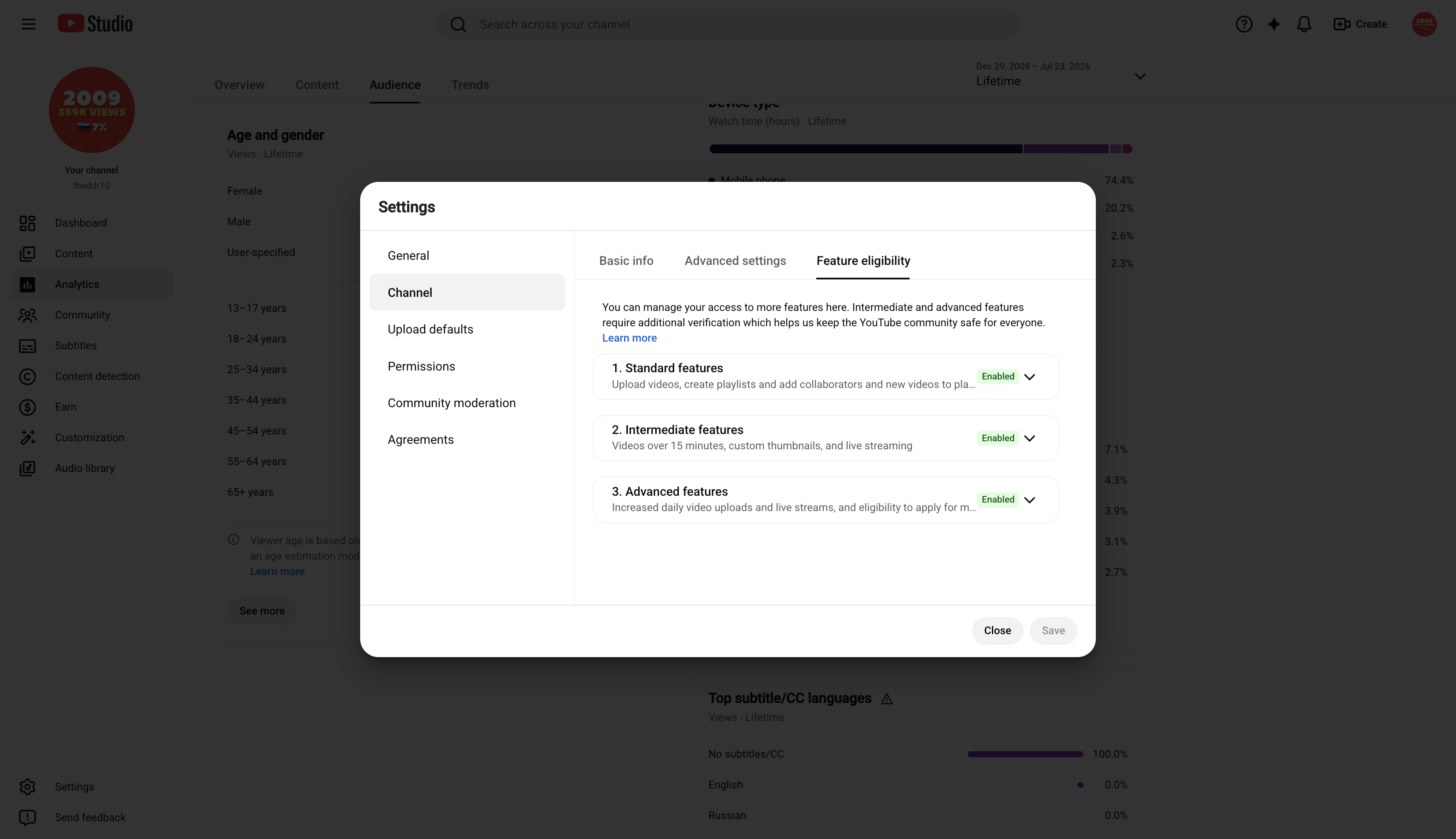This screenshot has width=1456, height=839.
Task: Click the search magnifier icon
Action: click(x=458, y=24)
